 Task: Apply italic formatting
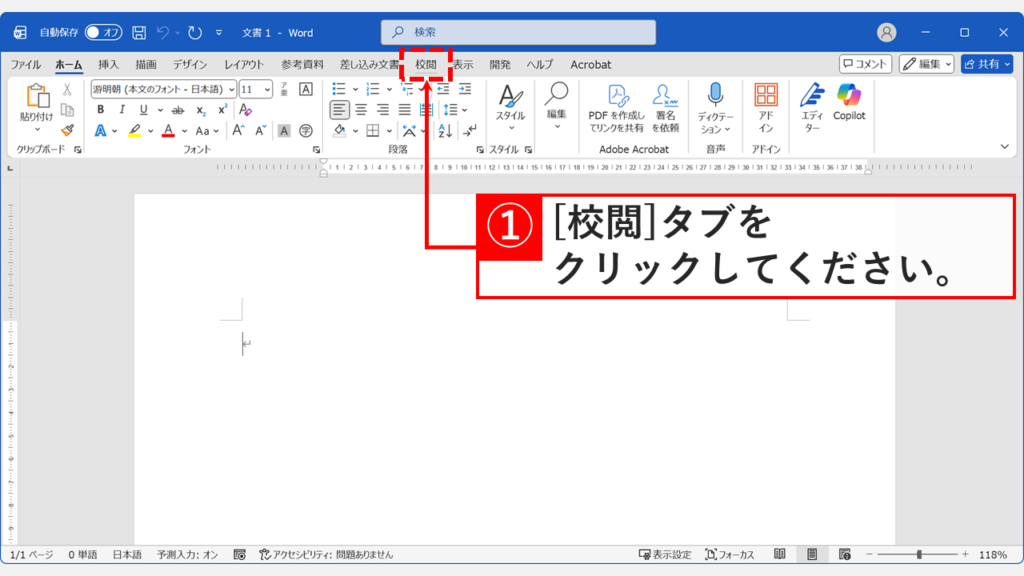coord(122,109)
